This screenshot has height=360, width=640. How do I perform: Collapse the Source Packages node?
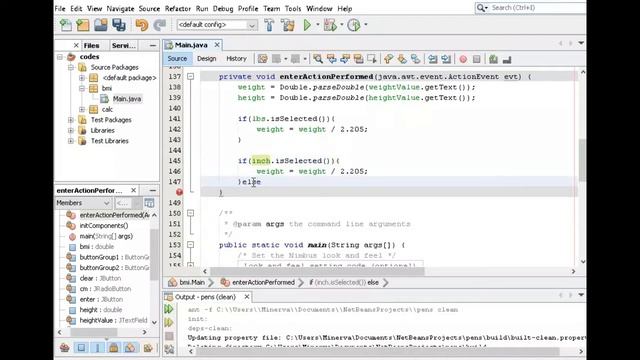point(71,67)
